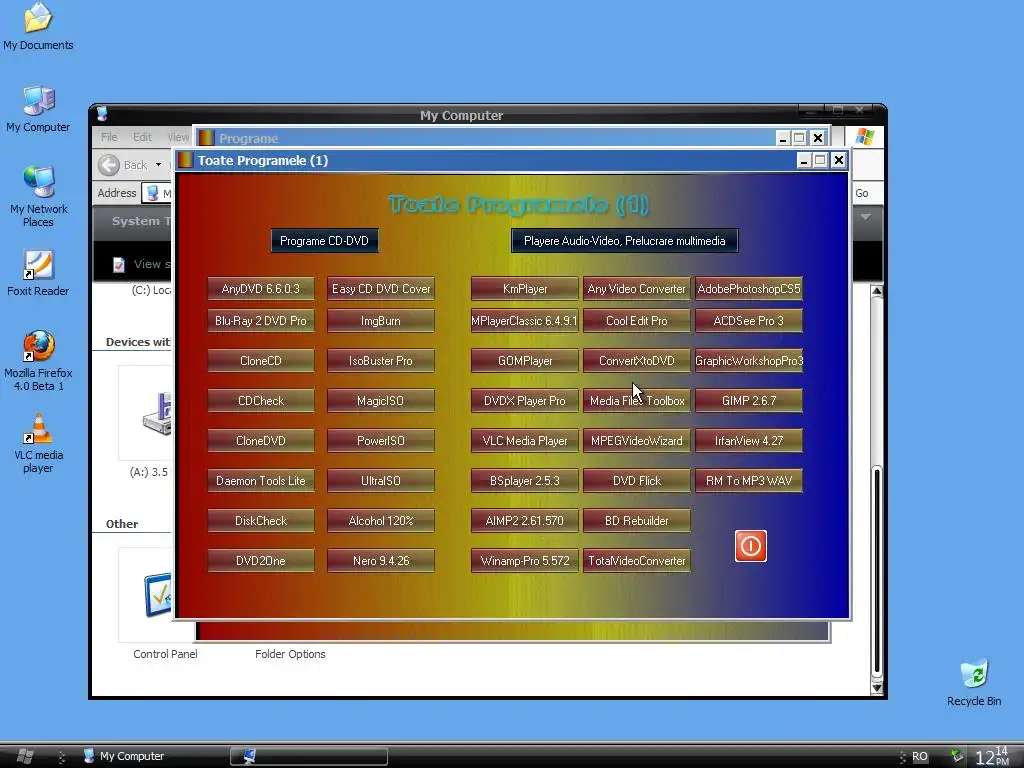Choose Blu-Ray 2 DVD Pro
1024x768 pixels.
261,321
